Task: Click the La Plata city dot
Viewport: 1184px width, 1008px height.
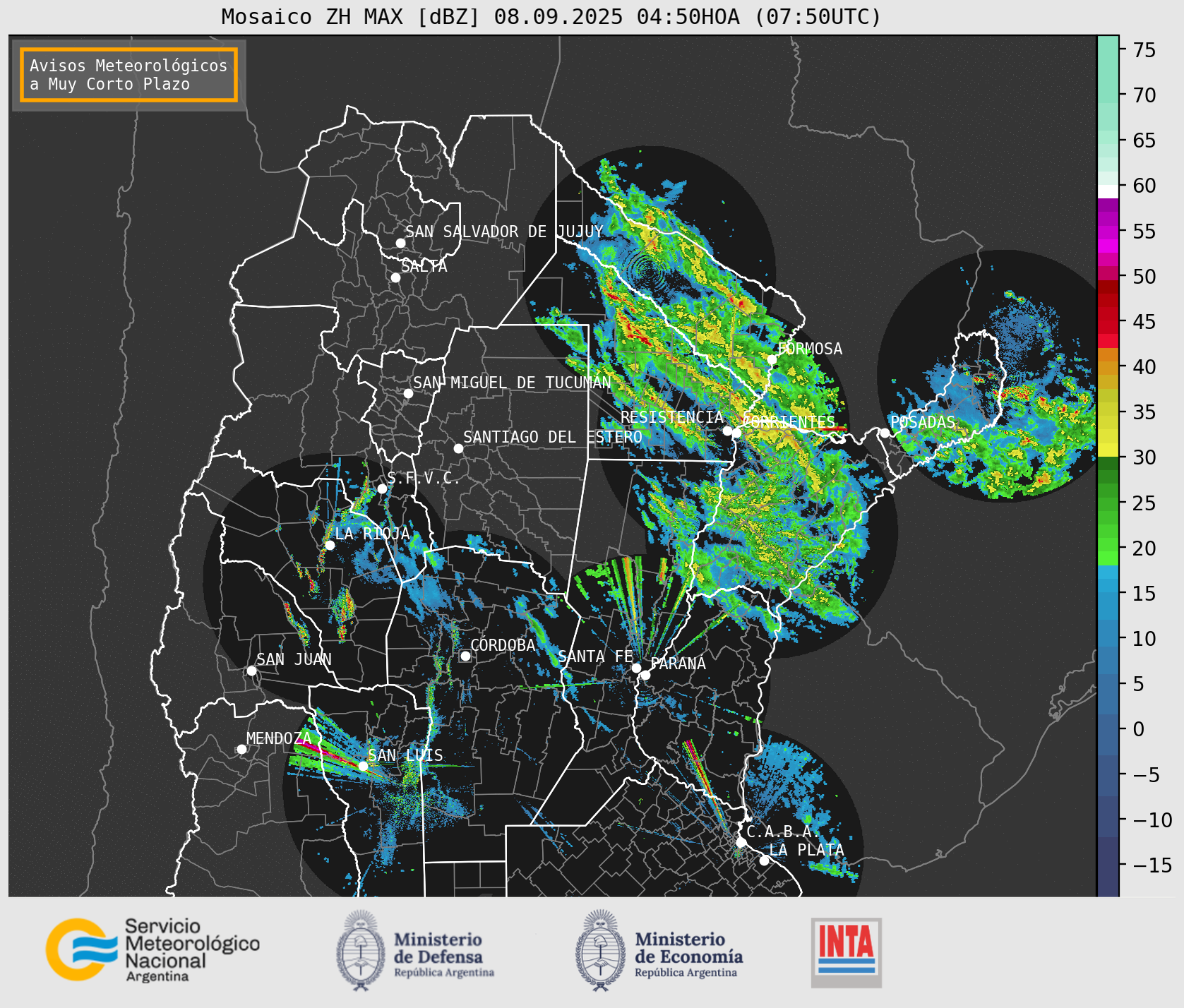Action: pos(764,860)
